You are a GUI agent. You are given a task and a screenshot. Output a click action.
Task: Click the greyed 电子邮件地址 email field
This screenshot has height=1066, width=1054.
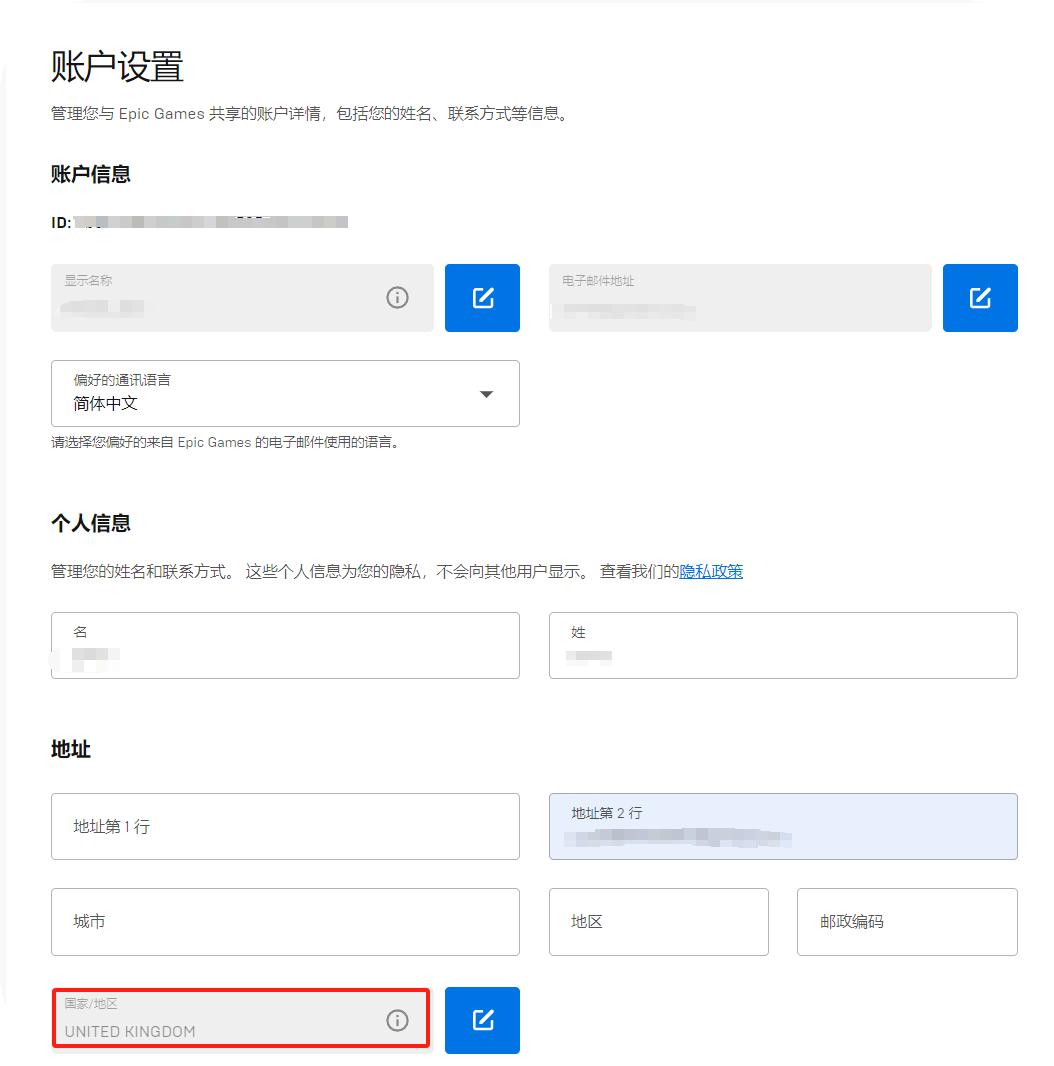coord(740,298)
